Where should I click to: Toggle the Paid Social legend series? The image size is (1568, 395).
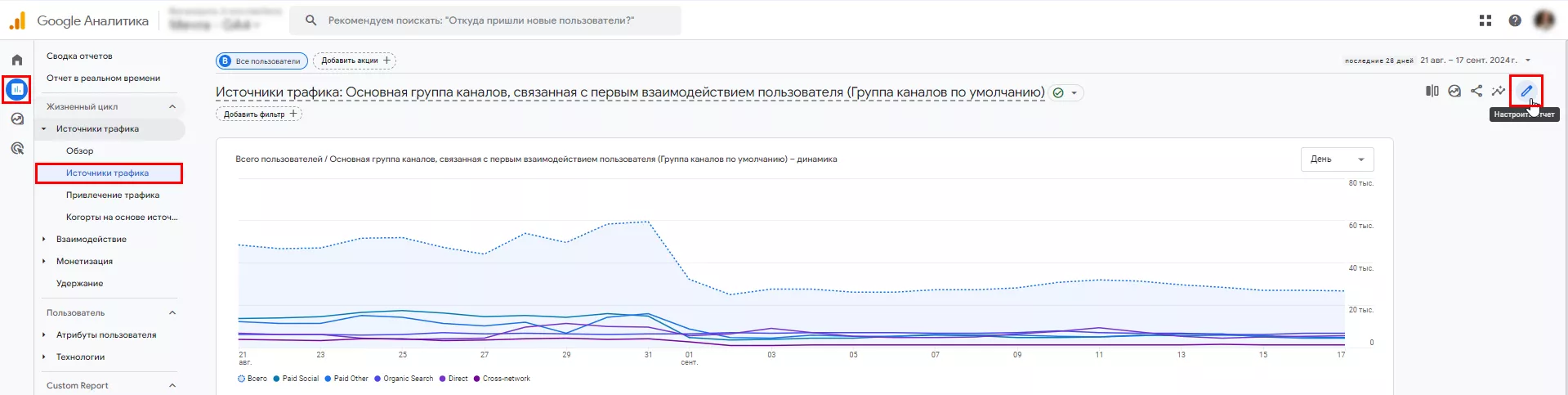coord(296,379)
